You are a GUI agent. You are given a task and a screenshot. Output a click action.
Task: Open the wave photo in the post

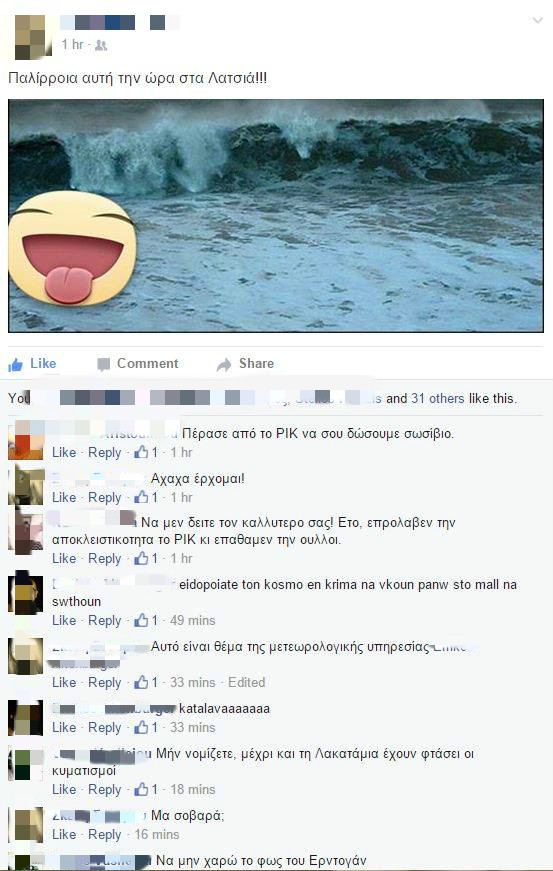(276, 216)
